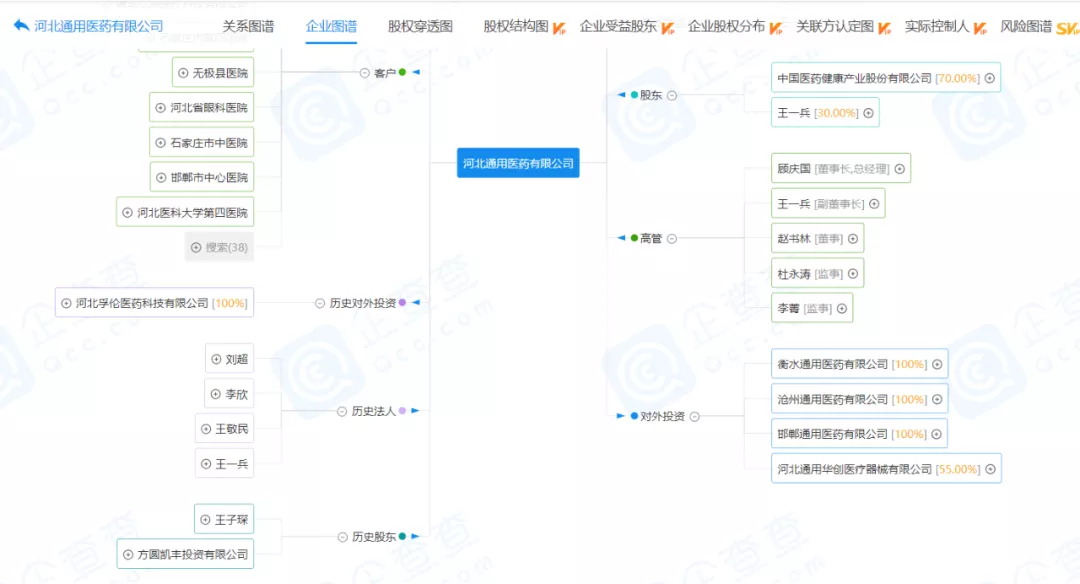Expand 杜永涛 监事 node plus icon
Screen dimensions: 1080x584
tap(853, 273)
